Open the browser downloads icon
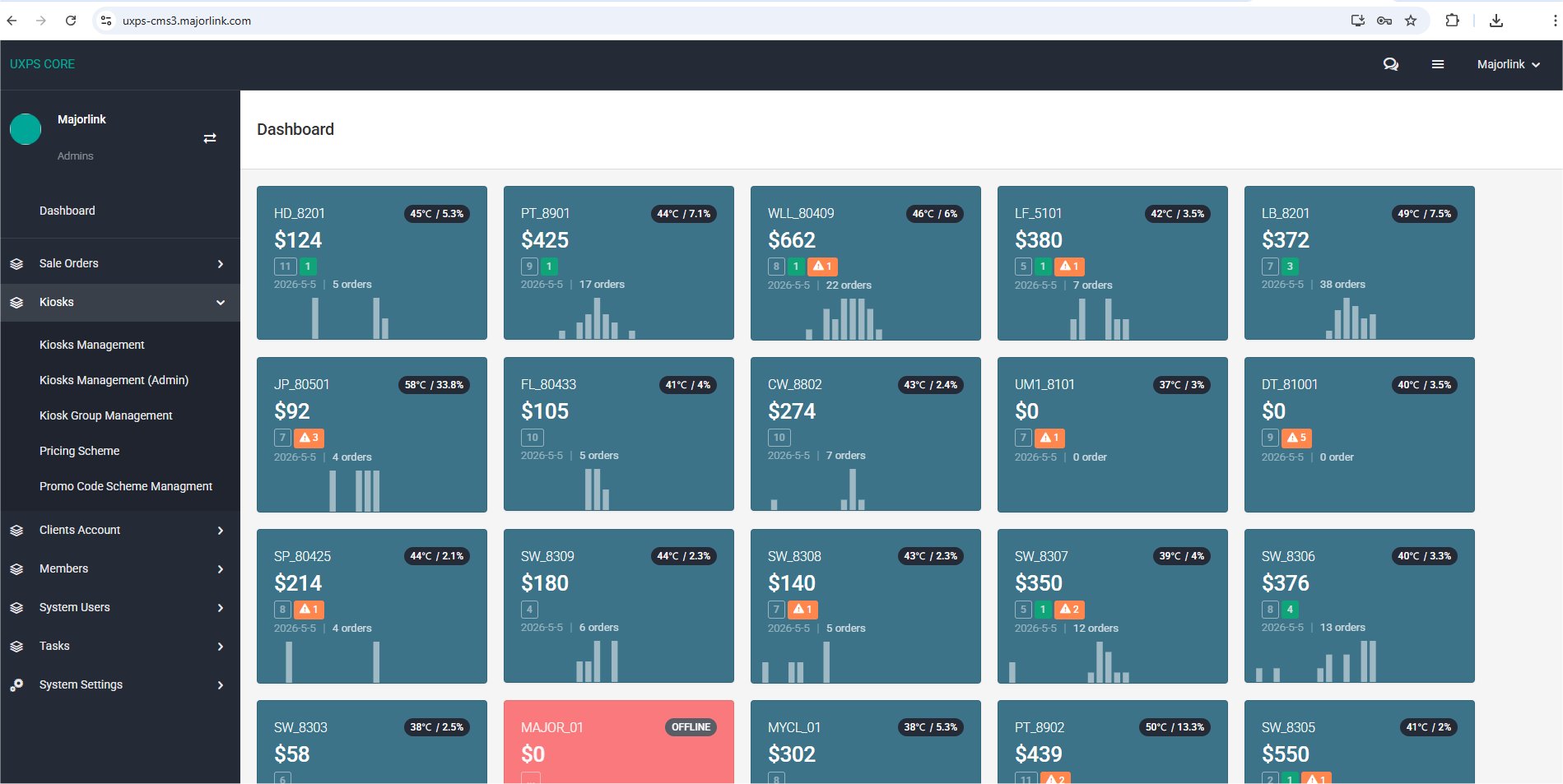Viewport: 1563px width, 784px height. click(x=1496, y=21)
